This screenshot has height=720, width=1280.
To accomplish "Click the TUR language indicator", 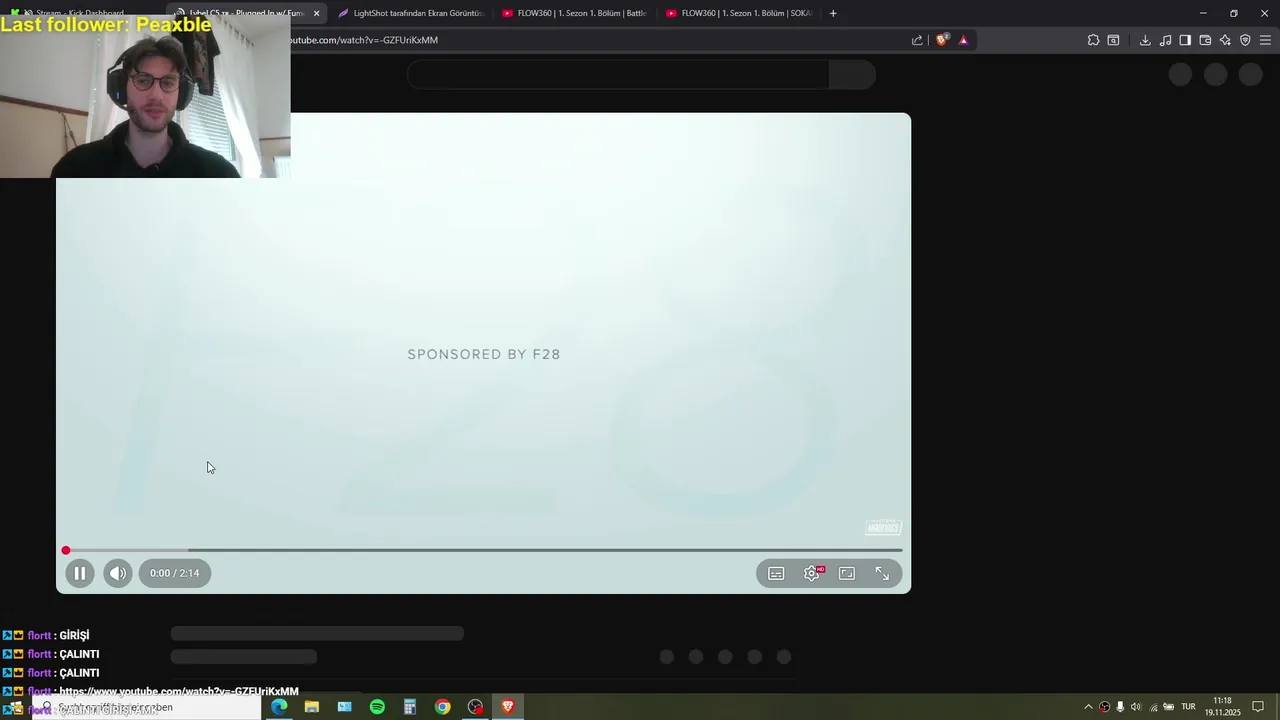I will pyautogui.click(x=1188, y=707).
